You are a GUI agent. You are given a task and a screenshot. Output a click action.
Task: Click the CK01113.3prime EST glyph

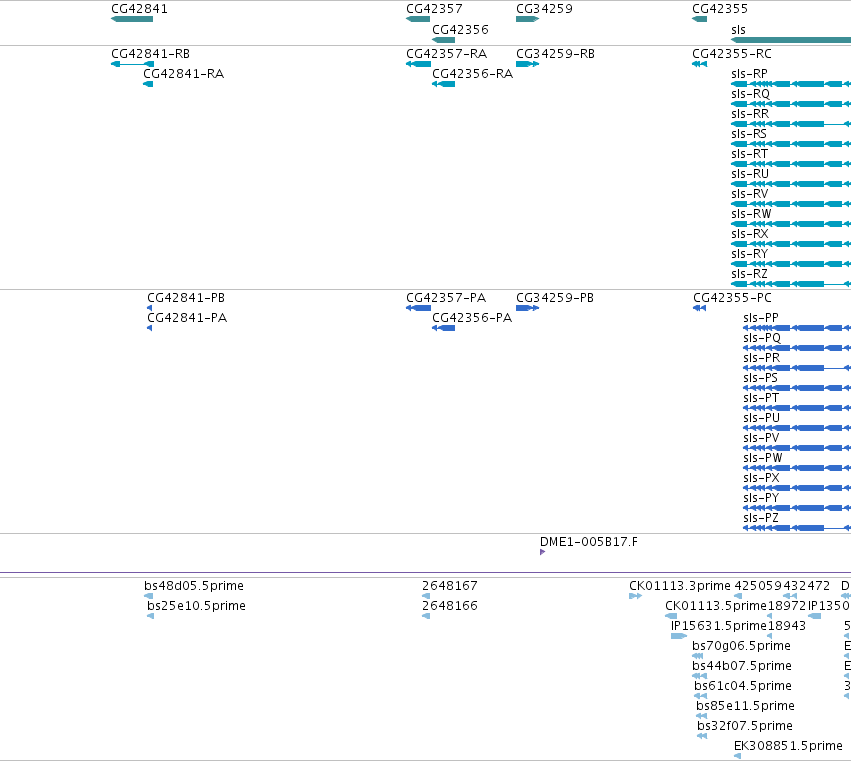point(636,596)
